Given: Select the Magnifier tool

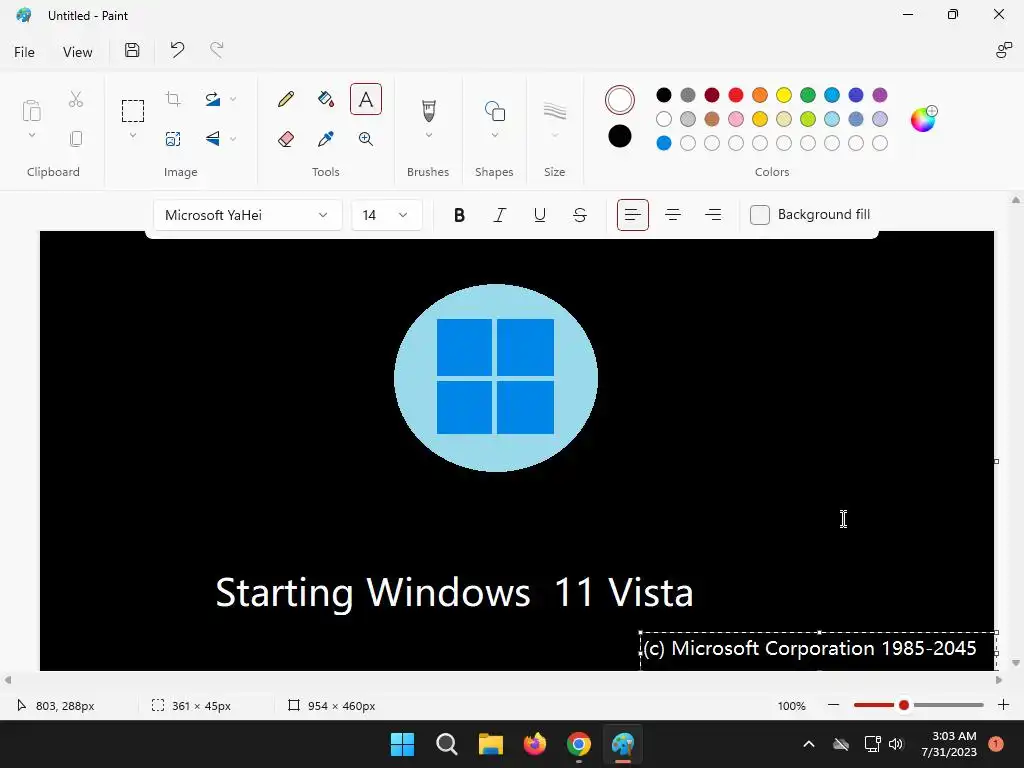Looking at the screenshot, I should (366, 138).
